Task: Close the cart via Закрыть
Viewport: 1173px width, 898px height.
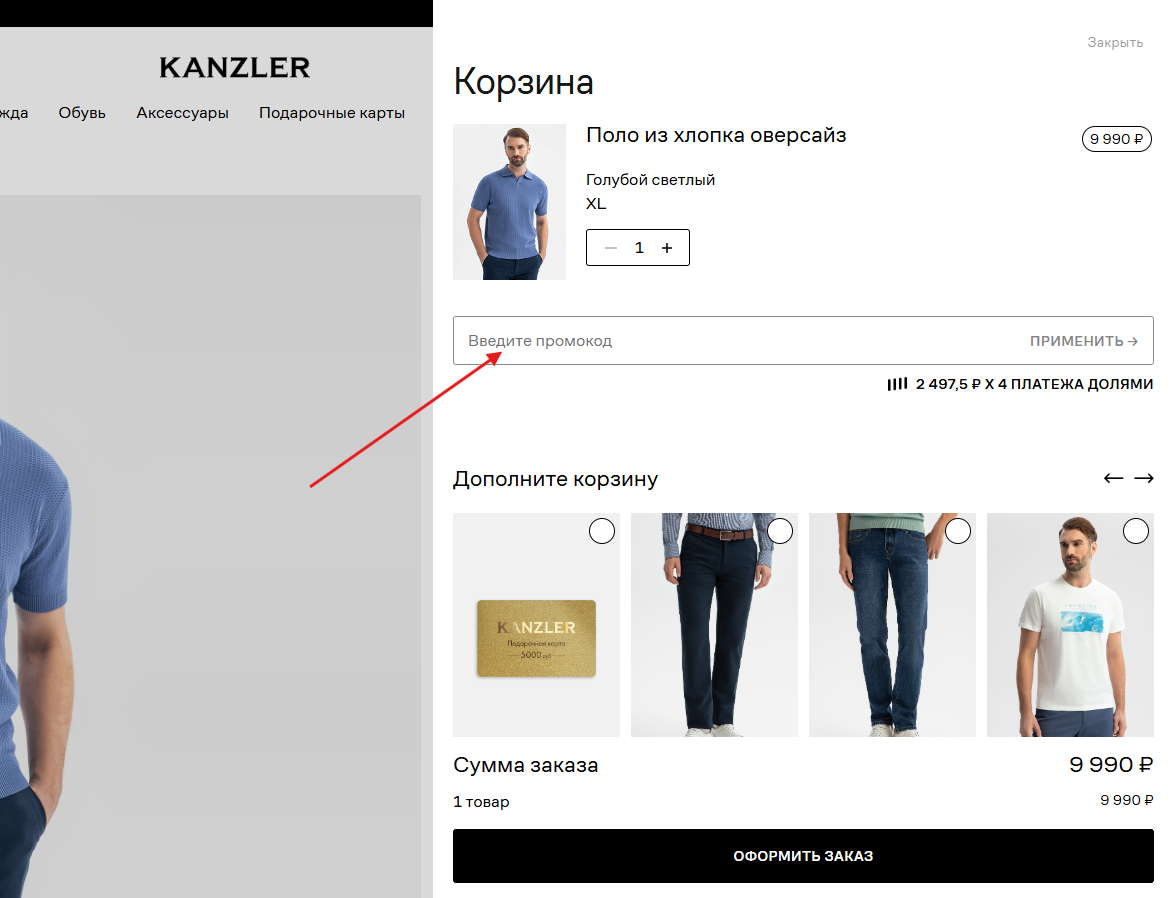Action: click(1115, 43)
